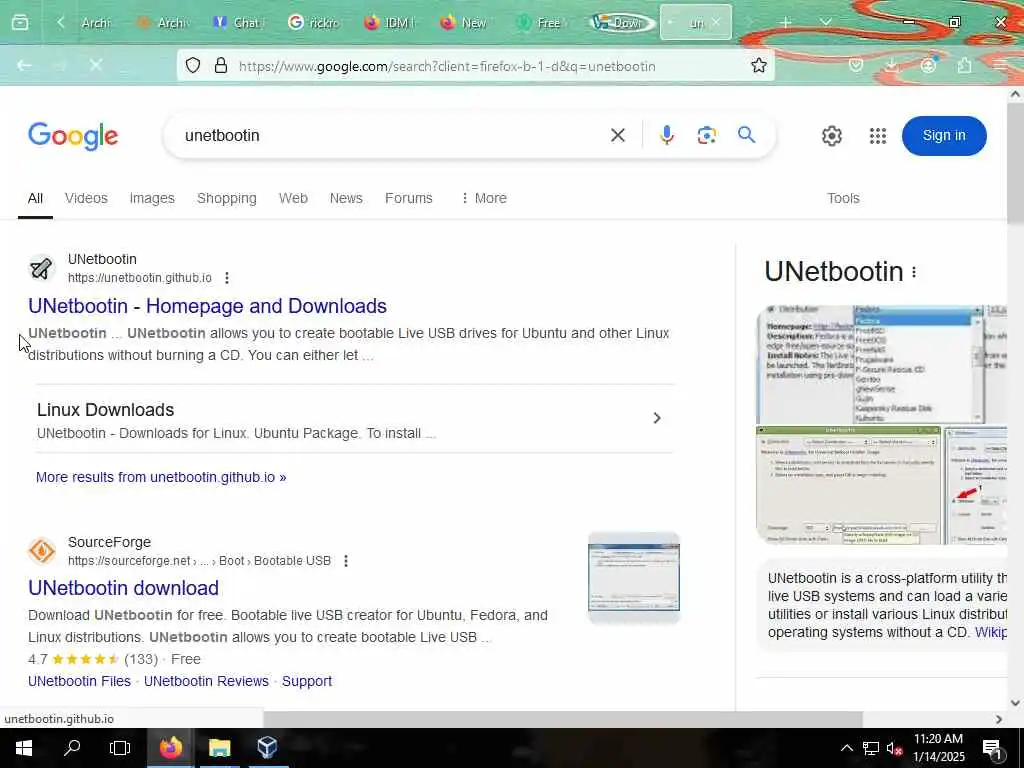Switch to Images results tab
Screen dimensions: 1024x768
click(x=152, y=198)
